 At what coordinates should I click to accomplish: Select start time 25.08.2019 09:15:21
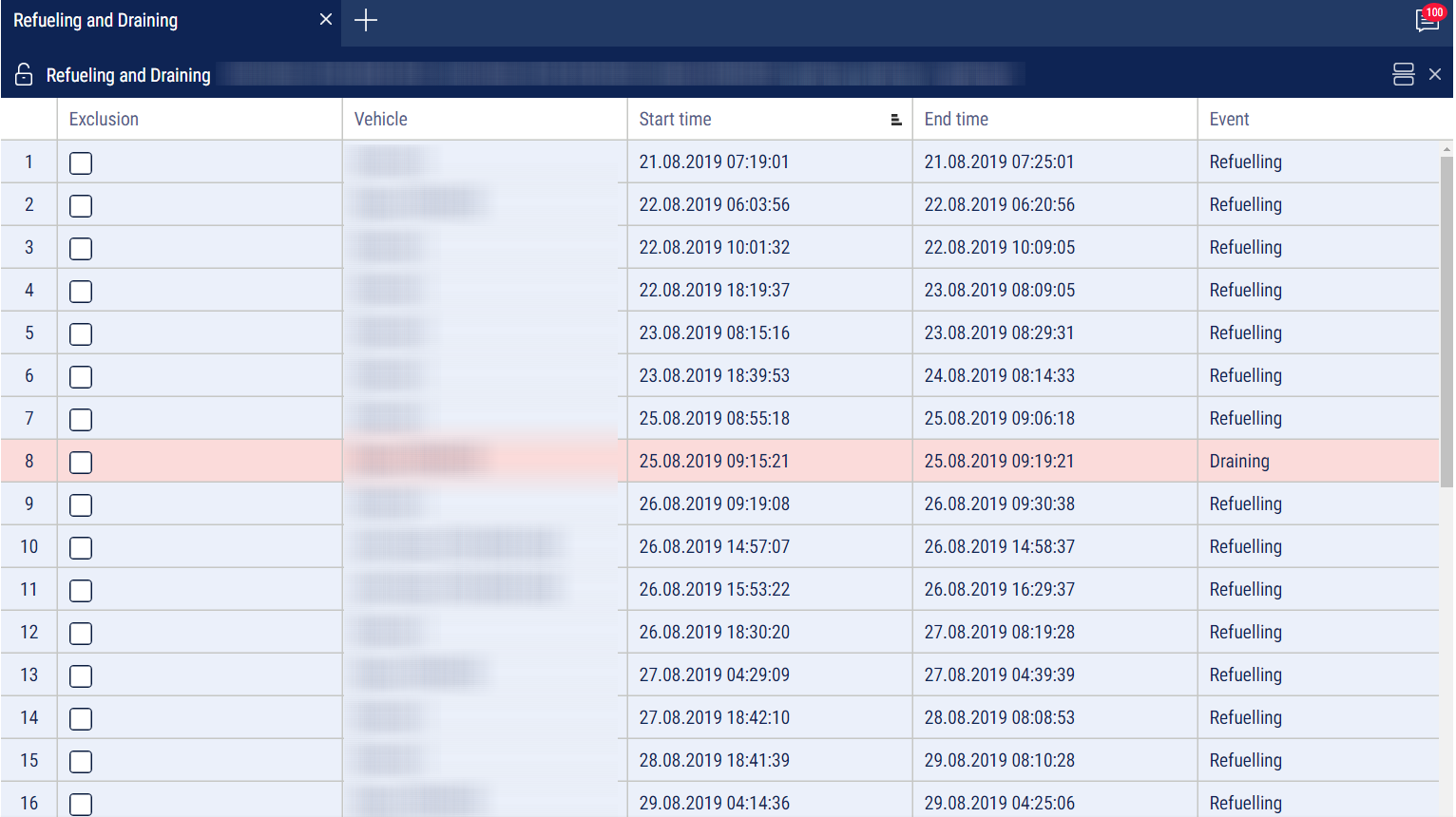click(714, 461)
